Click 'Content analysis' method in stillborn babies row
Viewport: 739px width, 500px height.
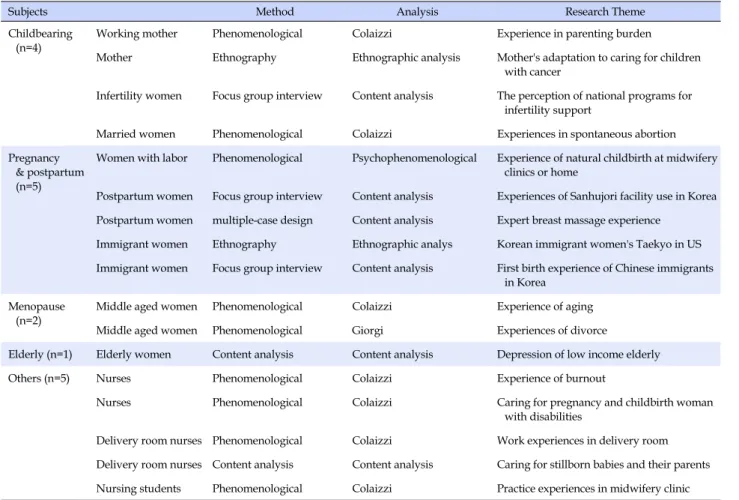point(253,465)
